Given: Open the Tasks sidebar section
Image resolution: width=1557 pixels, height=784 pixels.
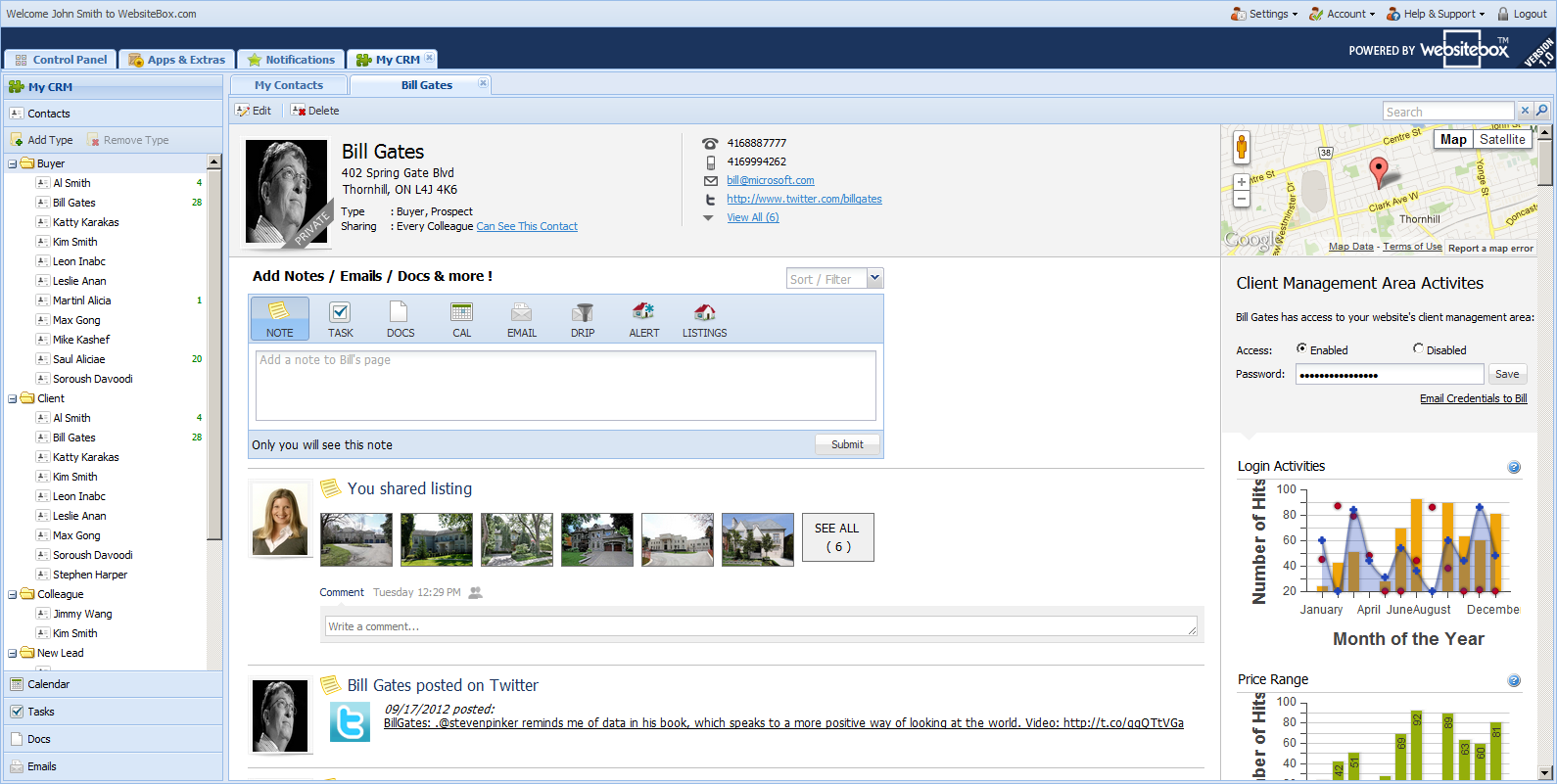Looking at the screenshot, I should point(114,712).
